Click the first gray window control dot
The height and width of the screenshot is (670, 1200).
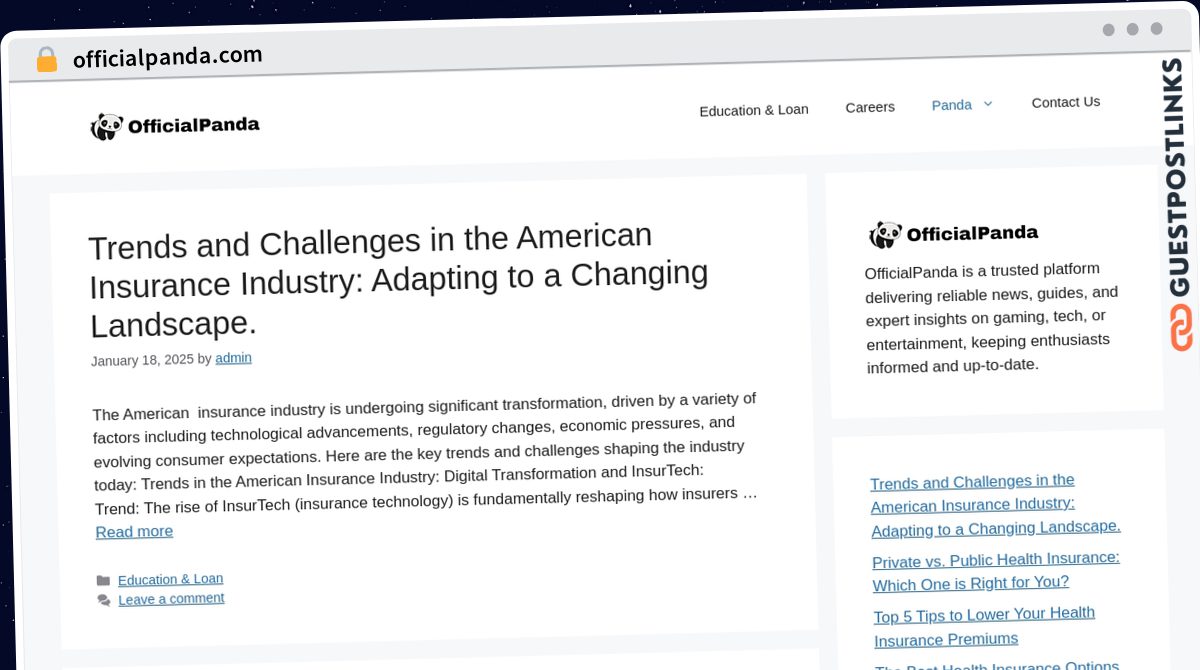point(1108,30)
